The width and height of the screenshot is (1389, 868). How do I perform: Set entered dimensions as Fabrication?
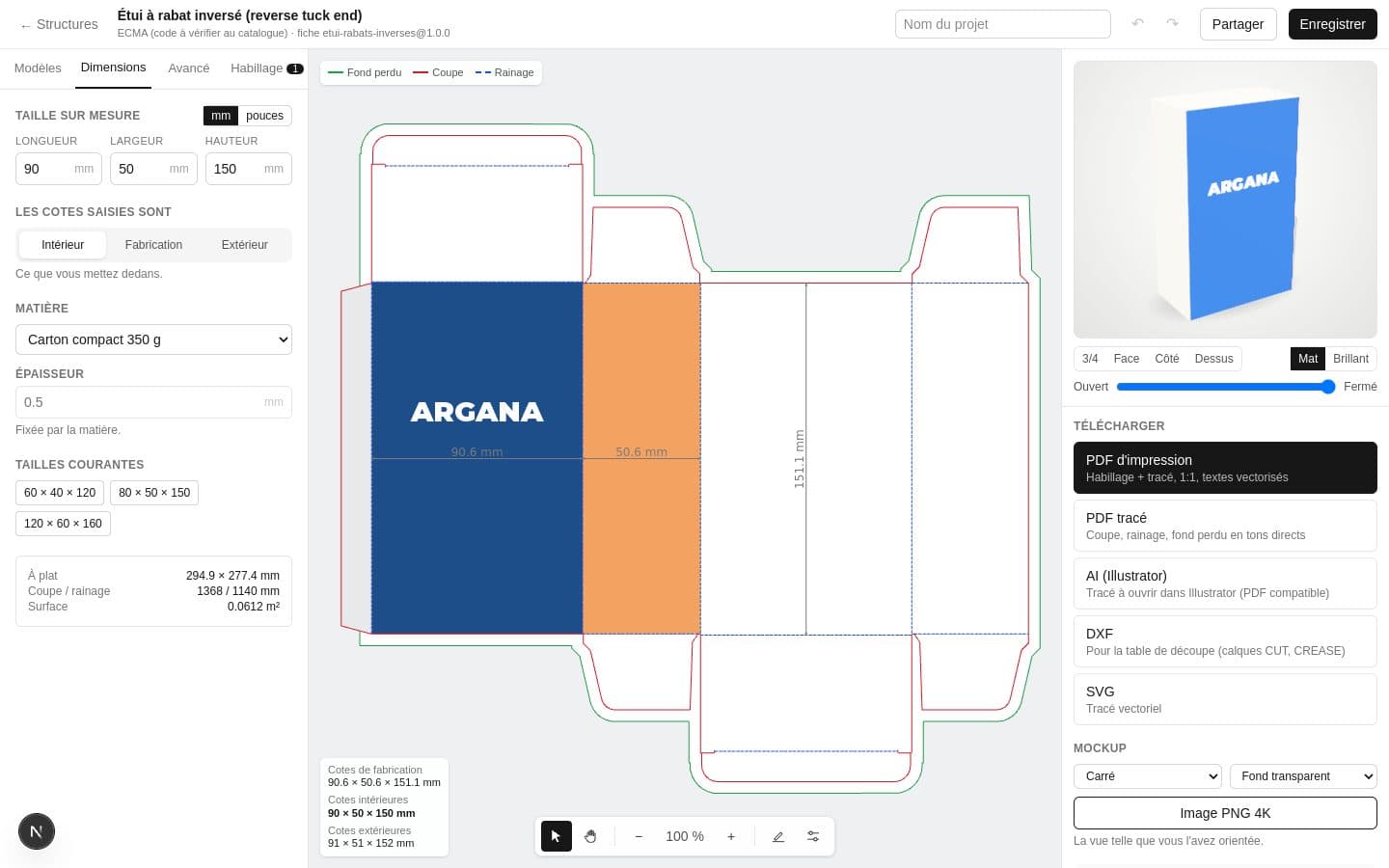tap(153, 245)
